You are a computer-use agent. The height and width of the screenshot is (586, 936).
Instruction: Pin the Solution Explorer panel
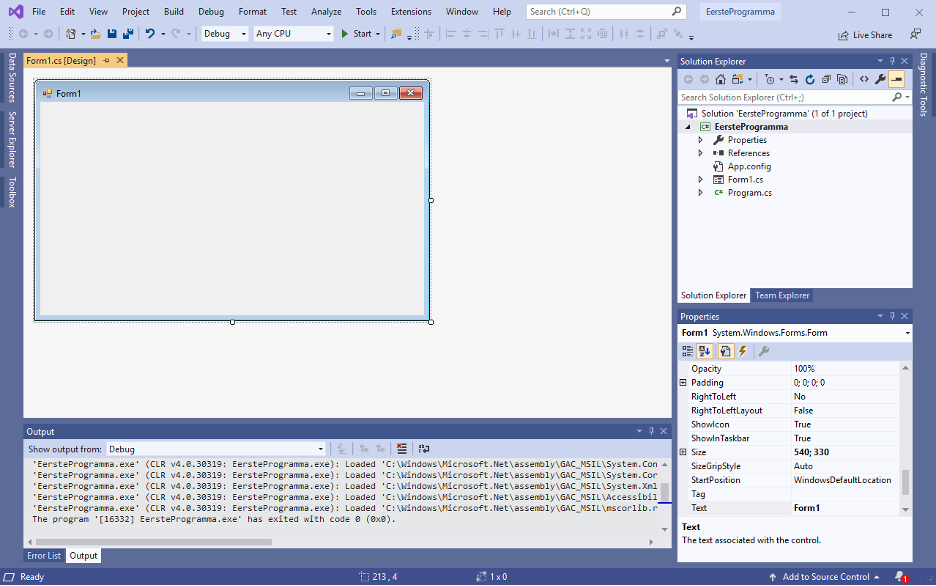click(x=892, y=61)
